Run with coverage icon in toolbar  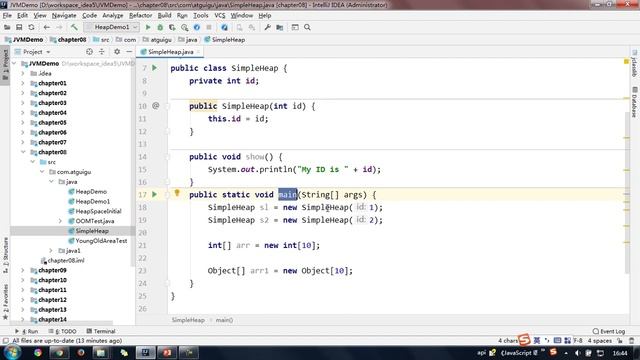pyautogui.click(x=172, y=27)
